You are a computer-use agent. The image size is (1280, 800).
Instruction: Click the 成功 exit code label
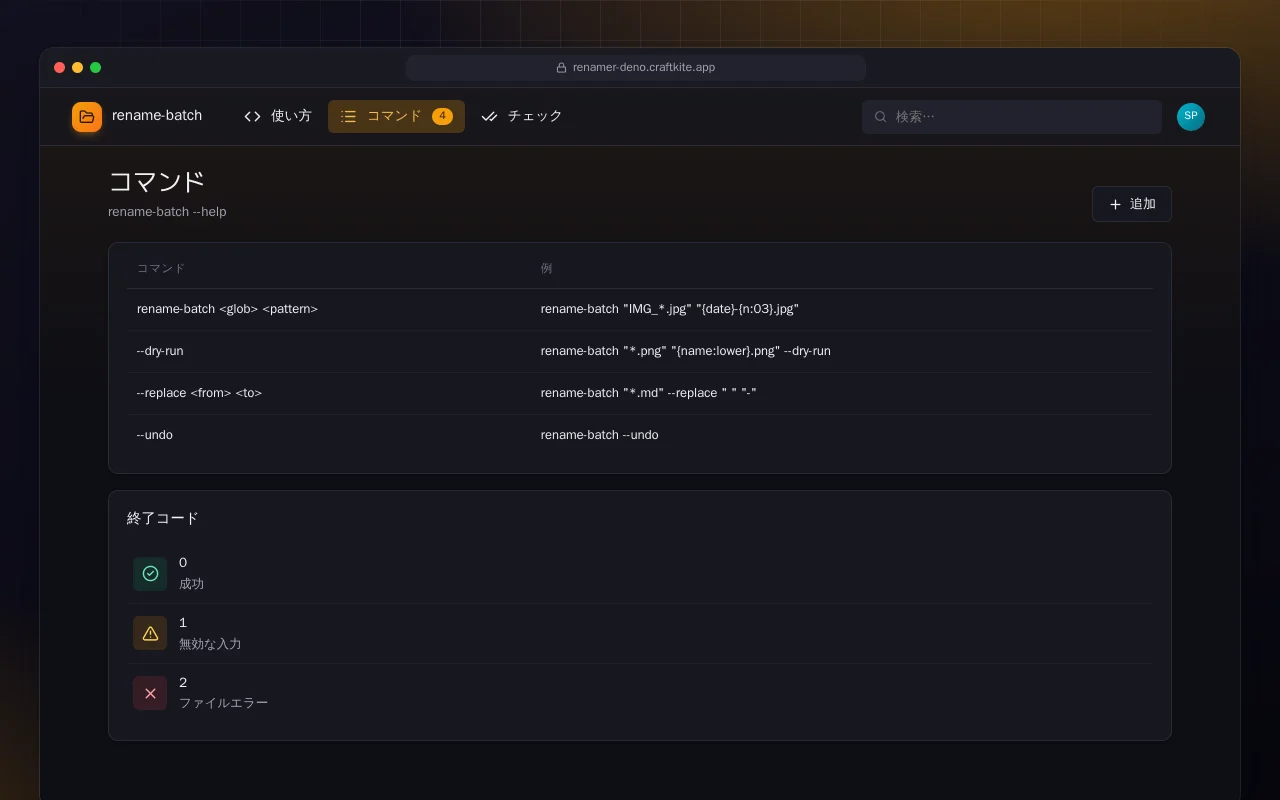coord(191,584)
